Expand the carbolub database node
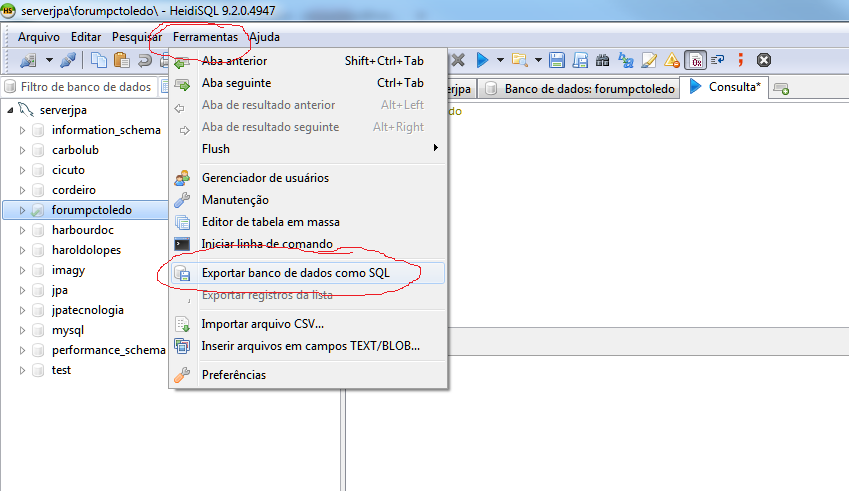 (22, 150)
